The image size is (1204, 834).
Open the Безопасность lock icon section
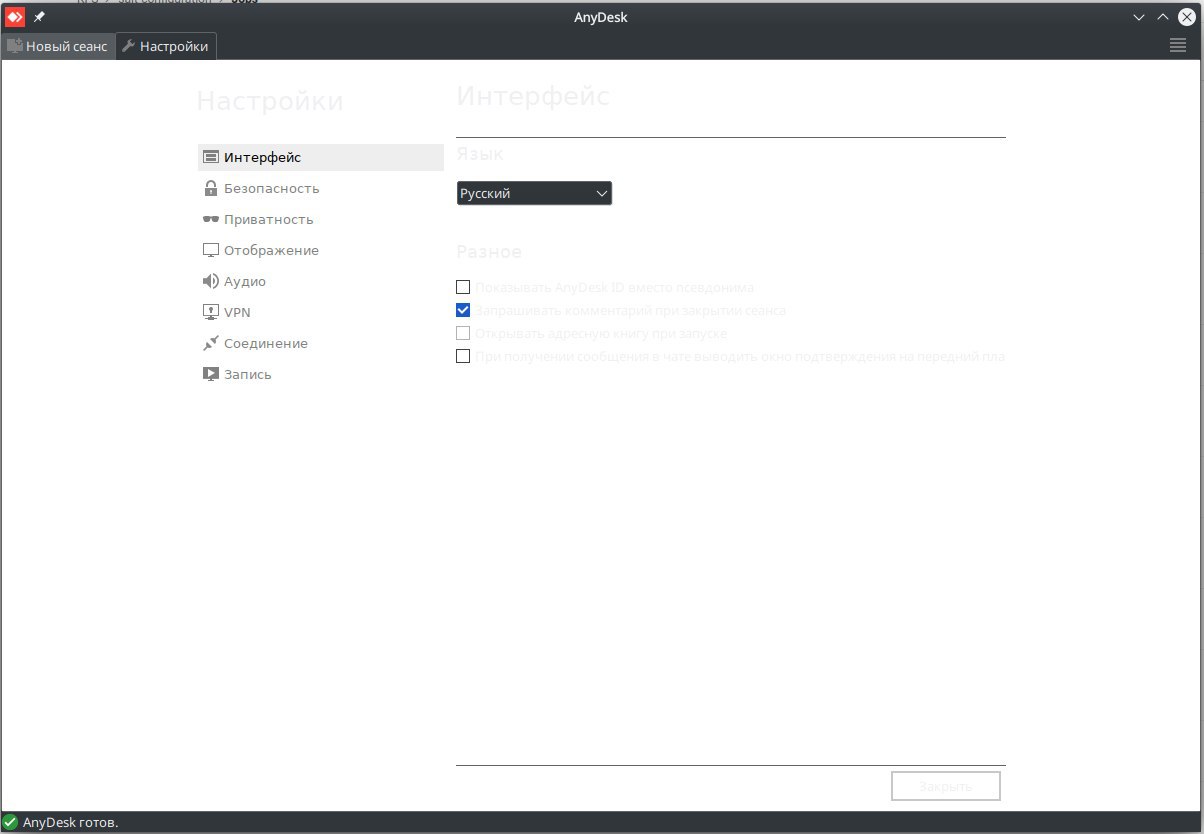point(211,188)
